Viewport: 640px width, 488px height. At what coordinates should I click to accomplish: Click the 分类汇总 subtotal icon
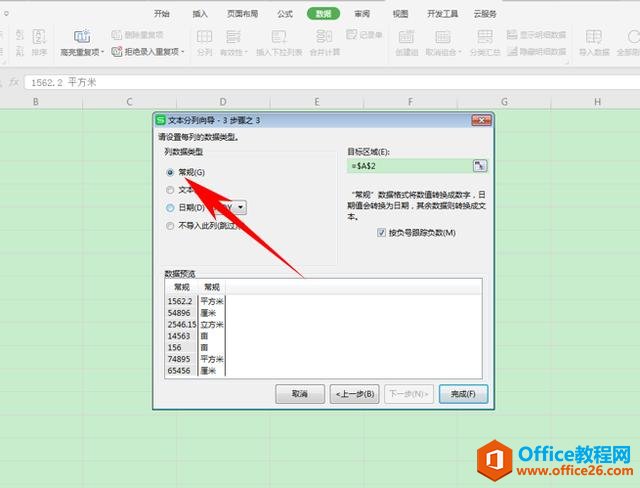pos(484,37)
